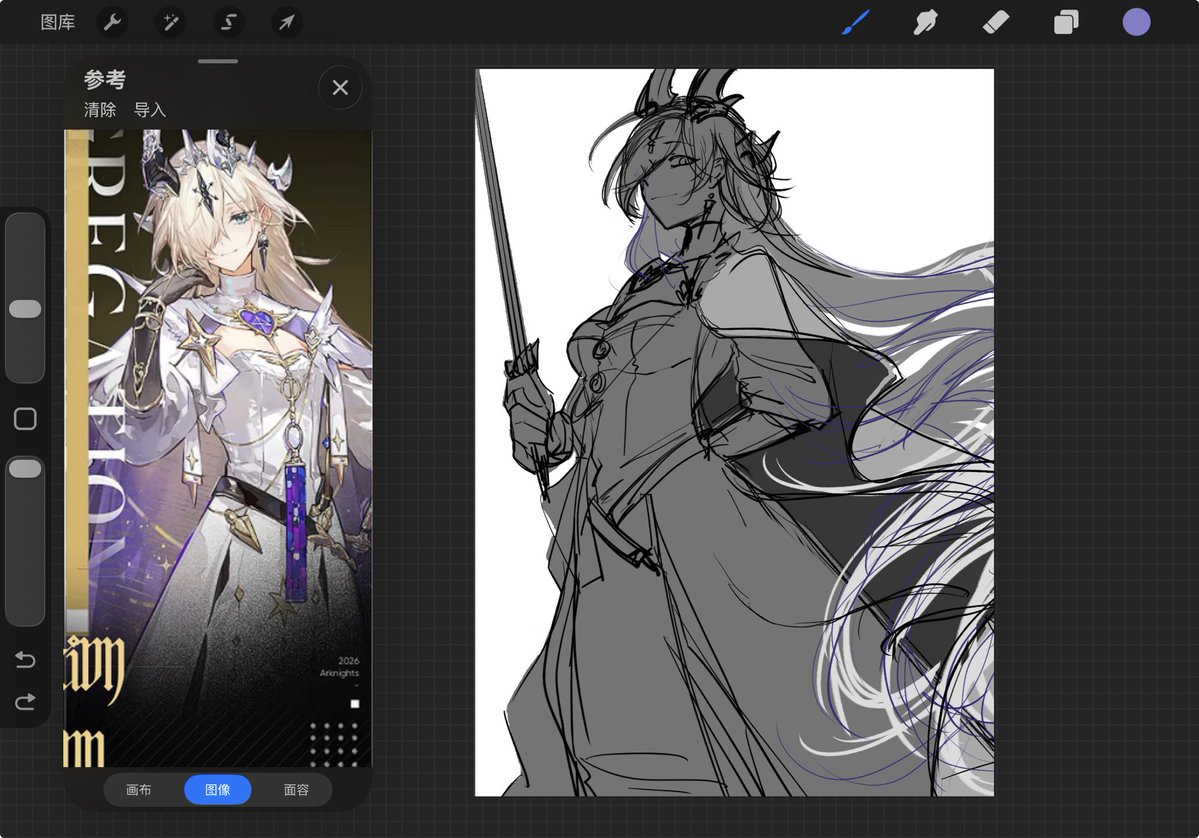
Task: Select the Brush tool
Action: pos(856,22)
